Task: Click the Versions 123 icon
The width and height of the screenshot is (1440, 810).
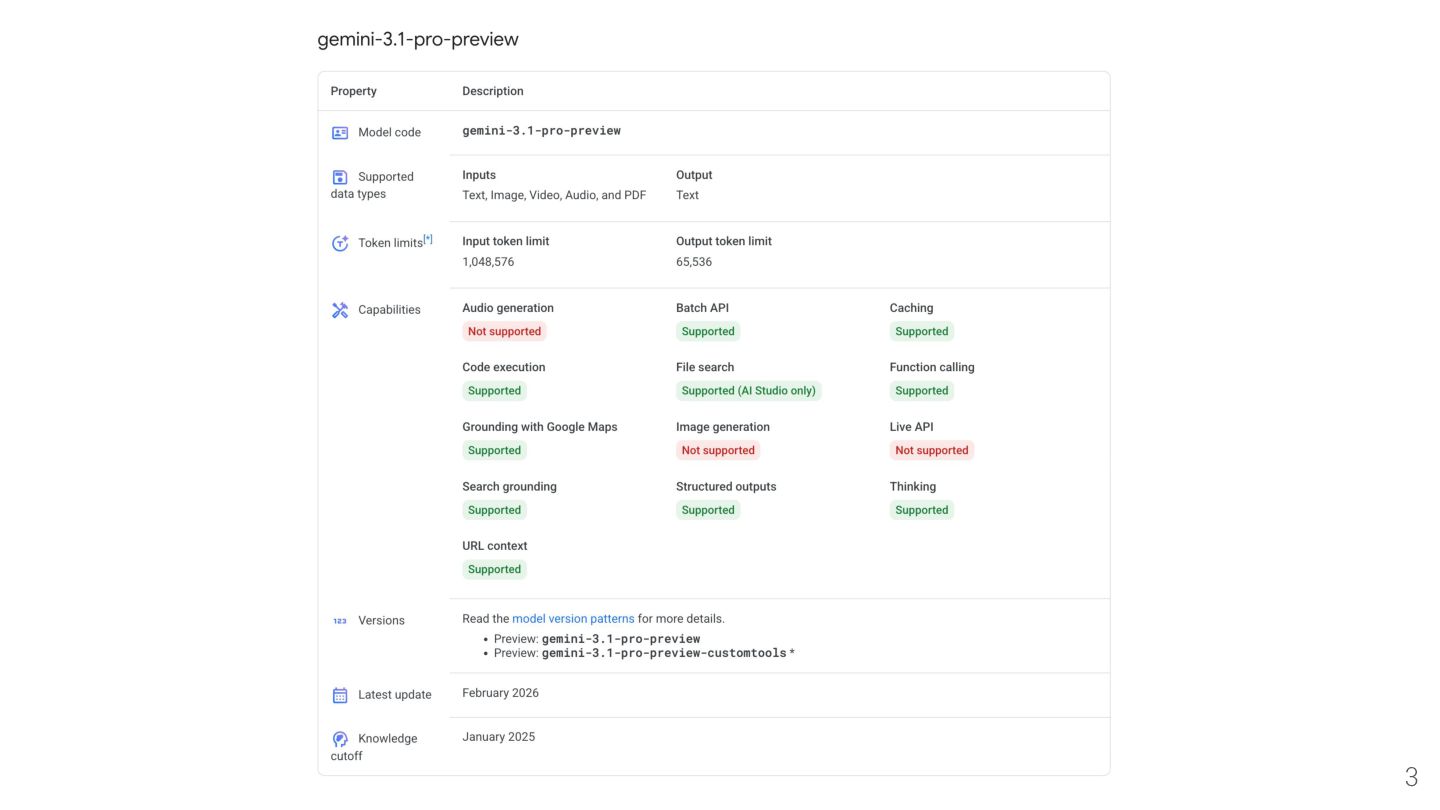Action: (x=340, y=621)
